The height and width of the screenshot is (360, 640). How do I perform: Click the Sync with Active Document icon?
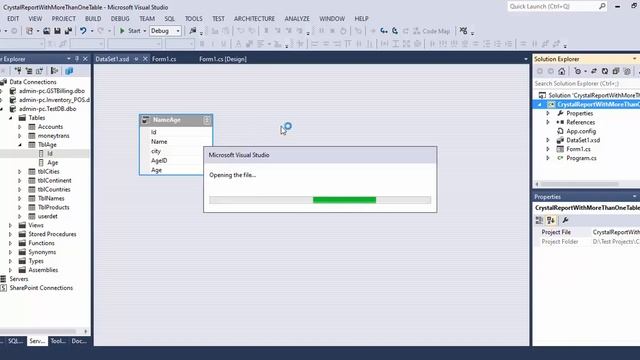point(594,71)
